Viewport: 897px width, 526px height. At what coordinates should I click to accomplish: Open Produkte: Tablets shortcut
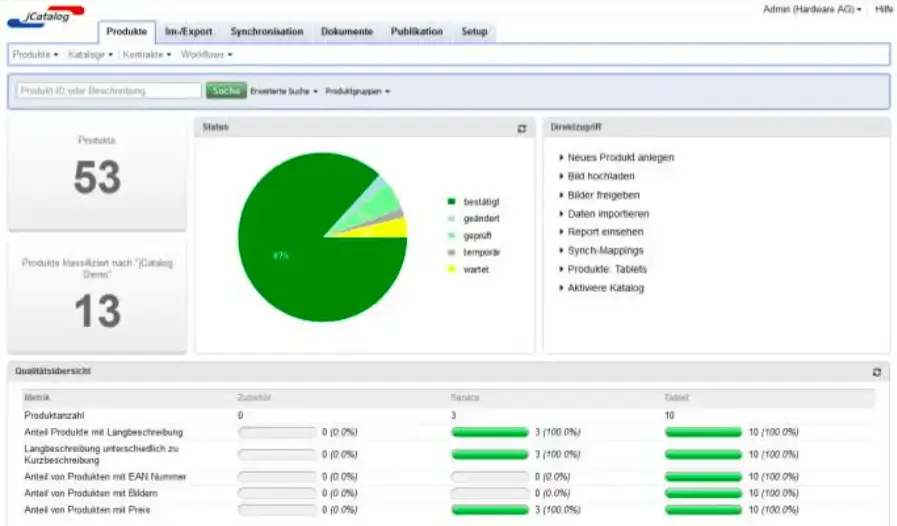click(607, 269)
